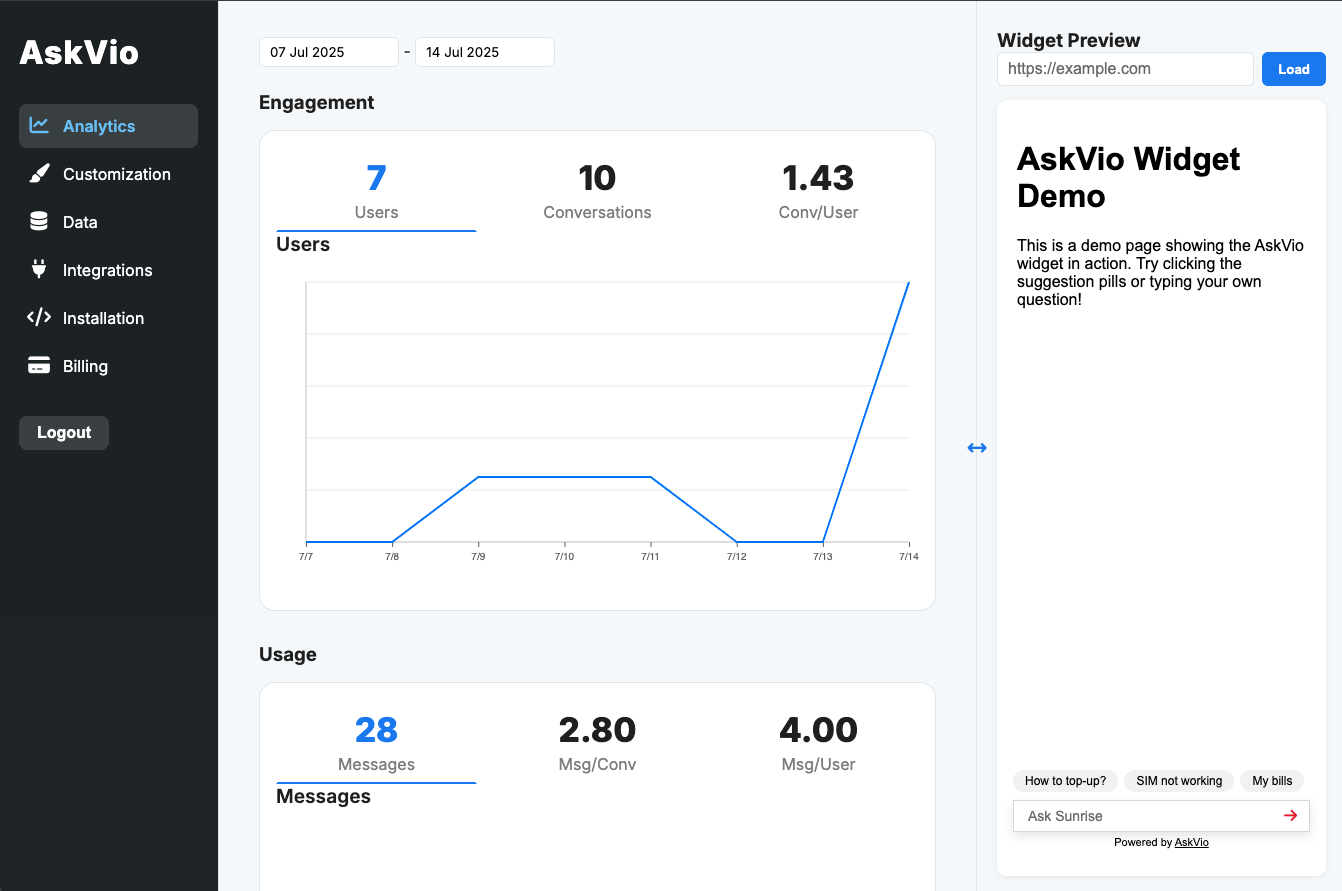Open the Billing page
The width and height of the screenshot is (1342, 891).
(108, 366)
